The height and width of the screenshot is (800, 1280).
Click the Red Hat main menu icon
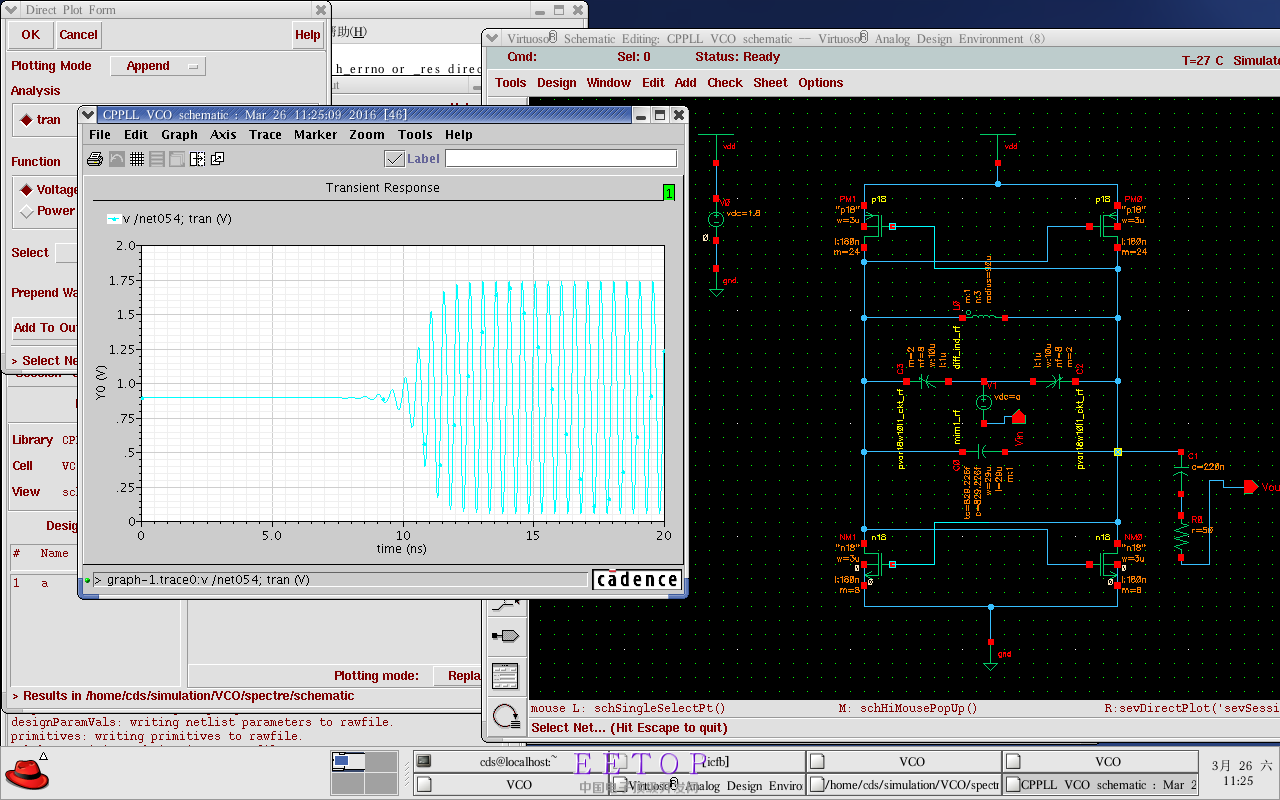27,773
